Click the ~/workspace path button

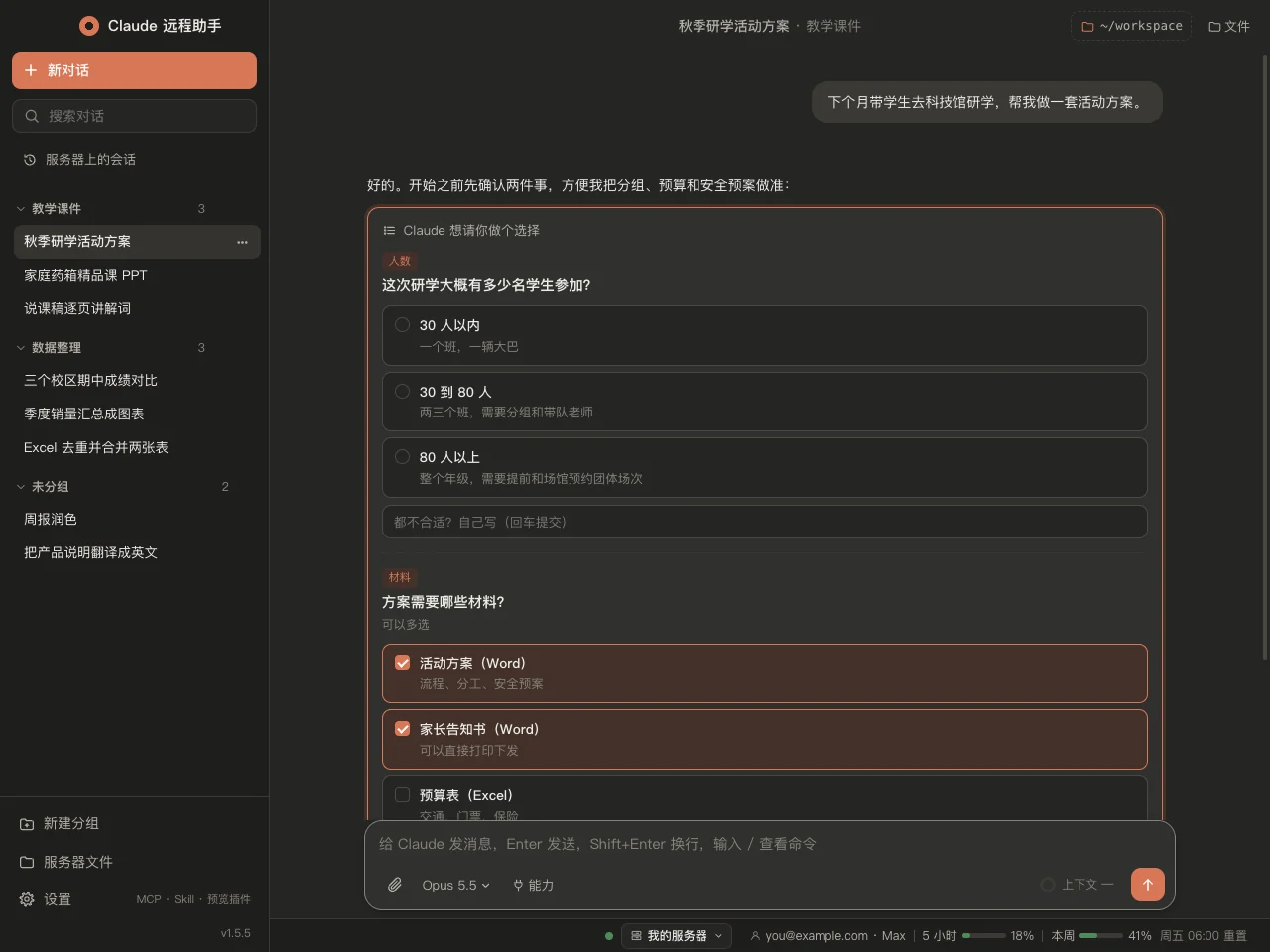[1132, 27]
